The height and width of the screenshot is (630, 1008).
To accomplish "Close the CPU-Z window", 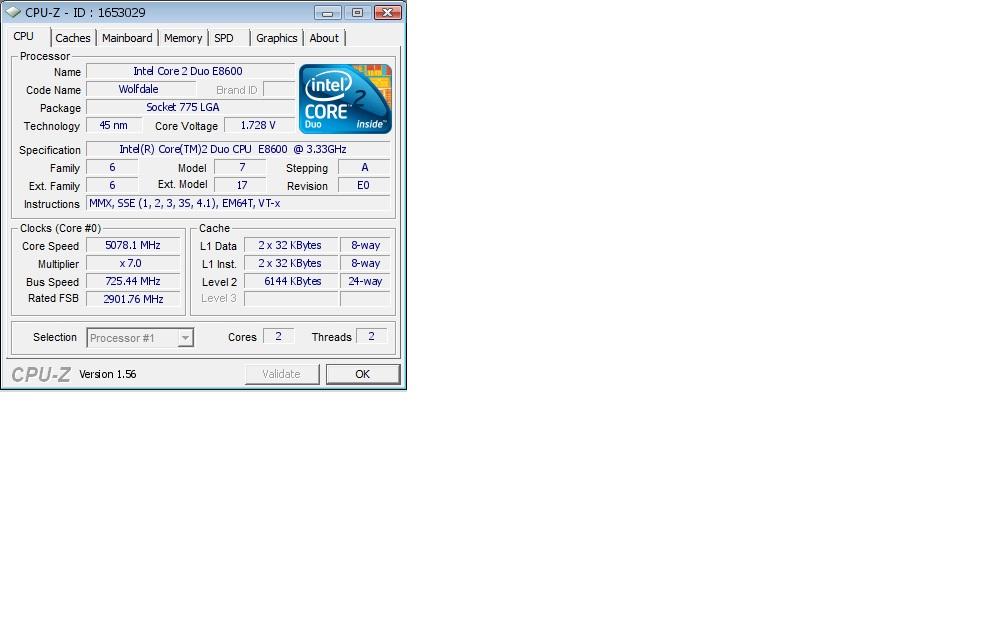I will 389,13.
